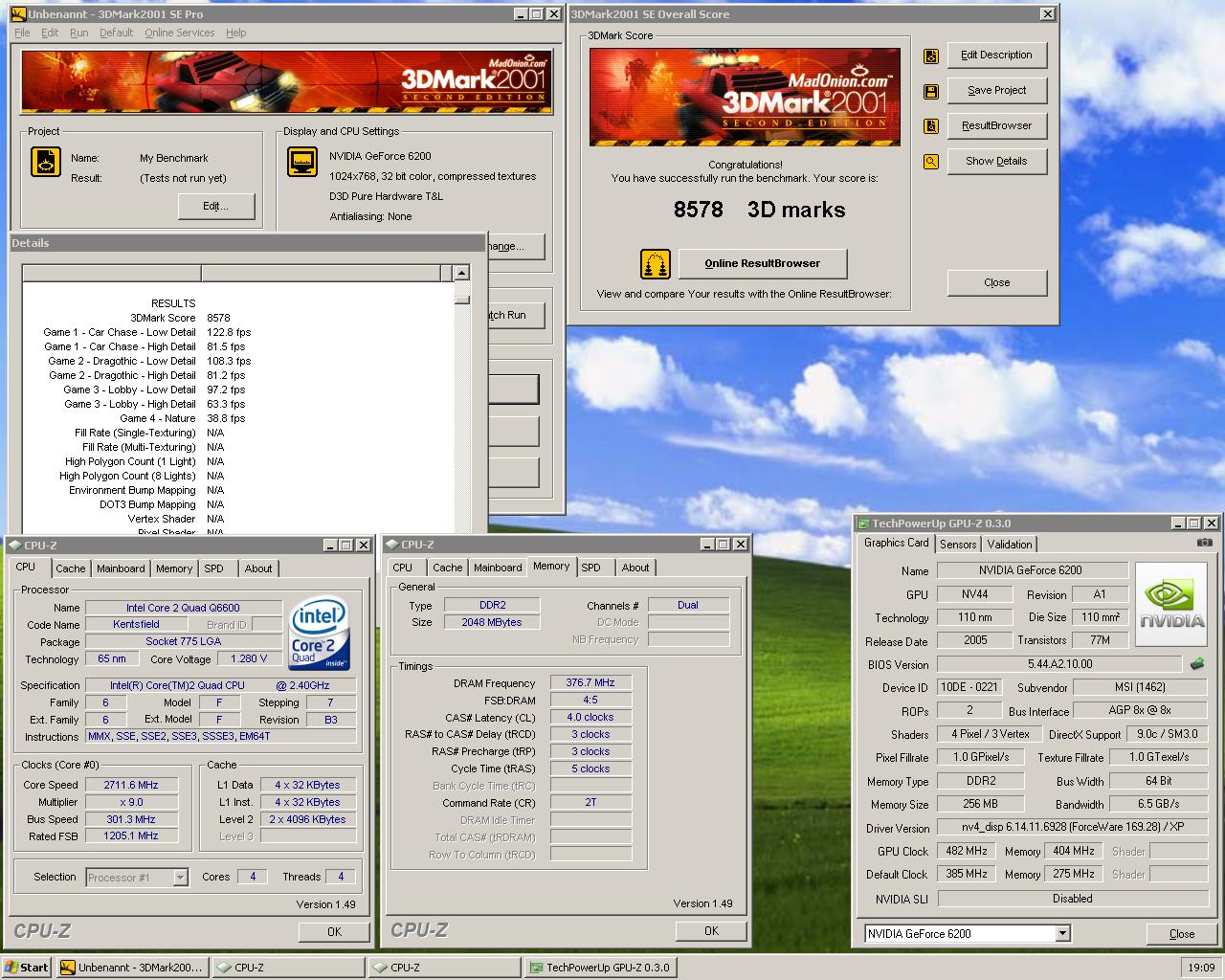Open the Help menu in 3DMark2001
This screenshot has width=1225, height=980.
pos(236,33)
